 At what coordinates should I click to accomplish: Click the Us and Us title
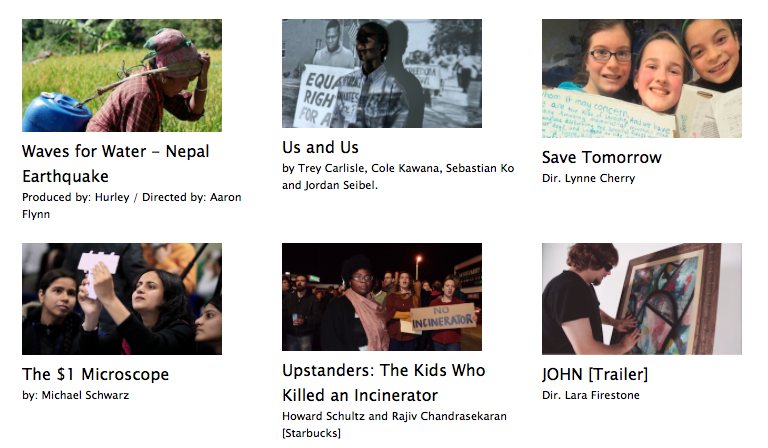pyautogui.click(x=320, y=147)
